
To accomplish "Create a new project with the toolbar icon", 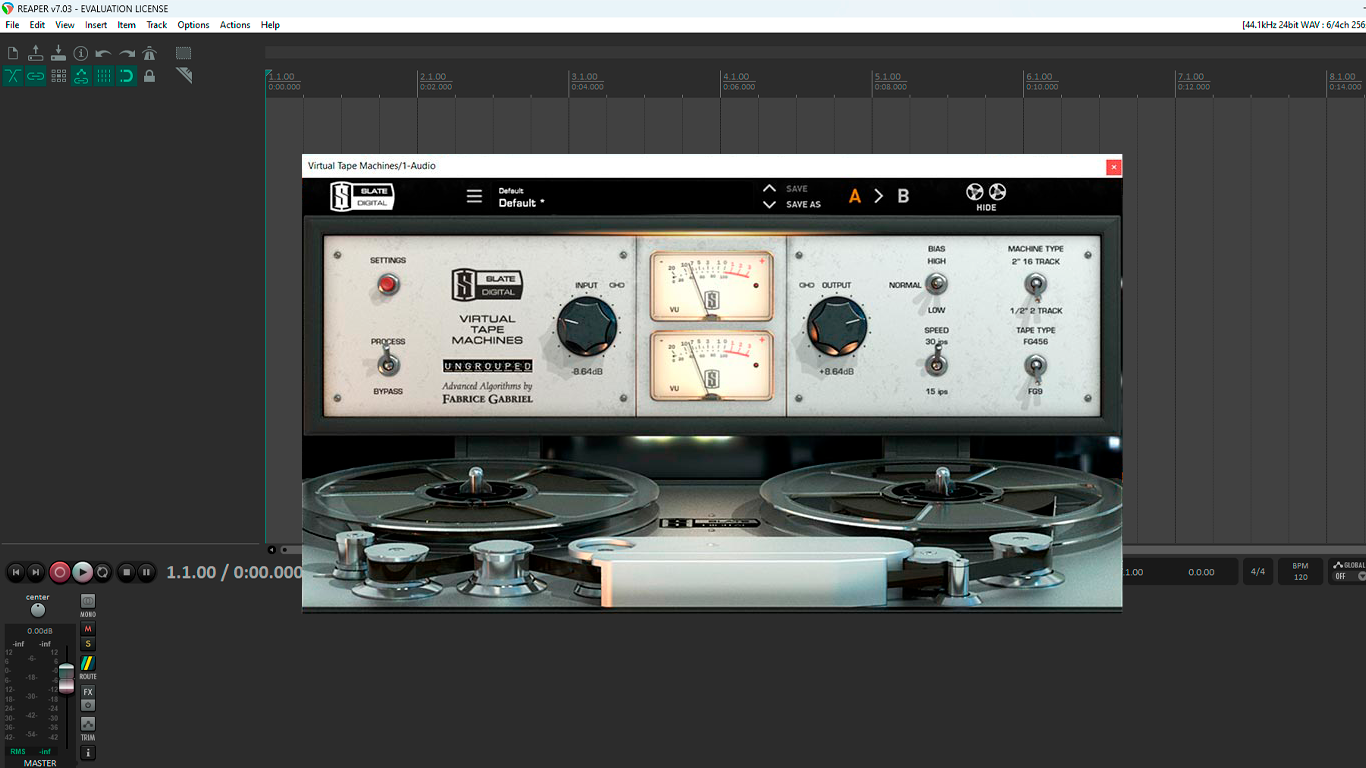I will (13, 53).
